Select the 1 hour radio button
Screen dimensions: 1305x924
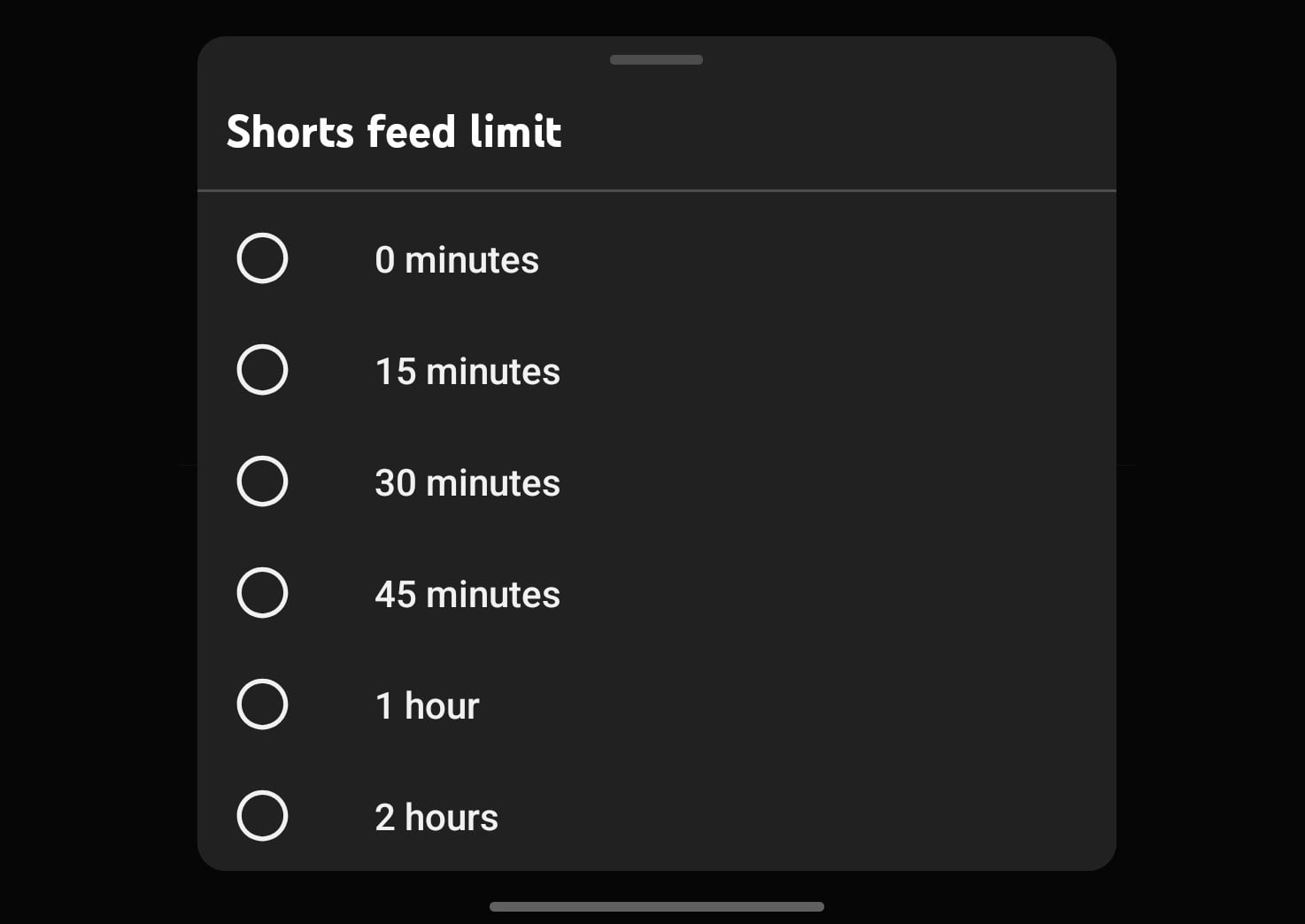point(262,705)
